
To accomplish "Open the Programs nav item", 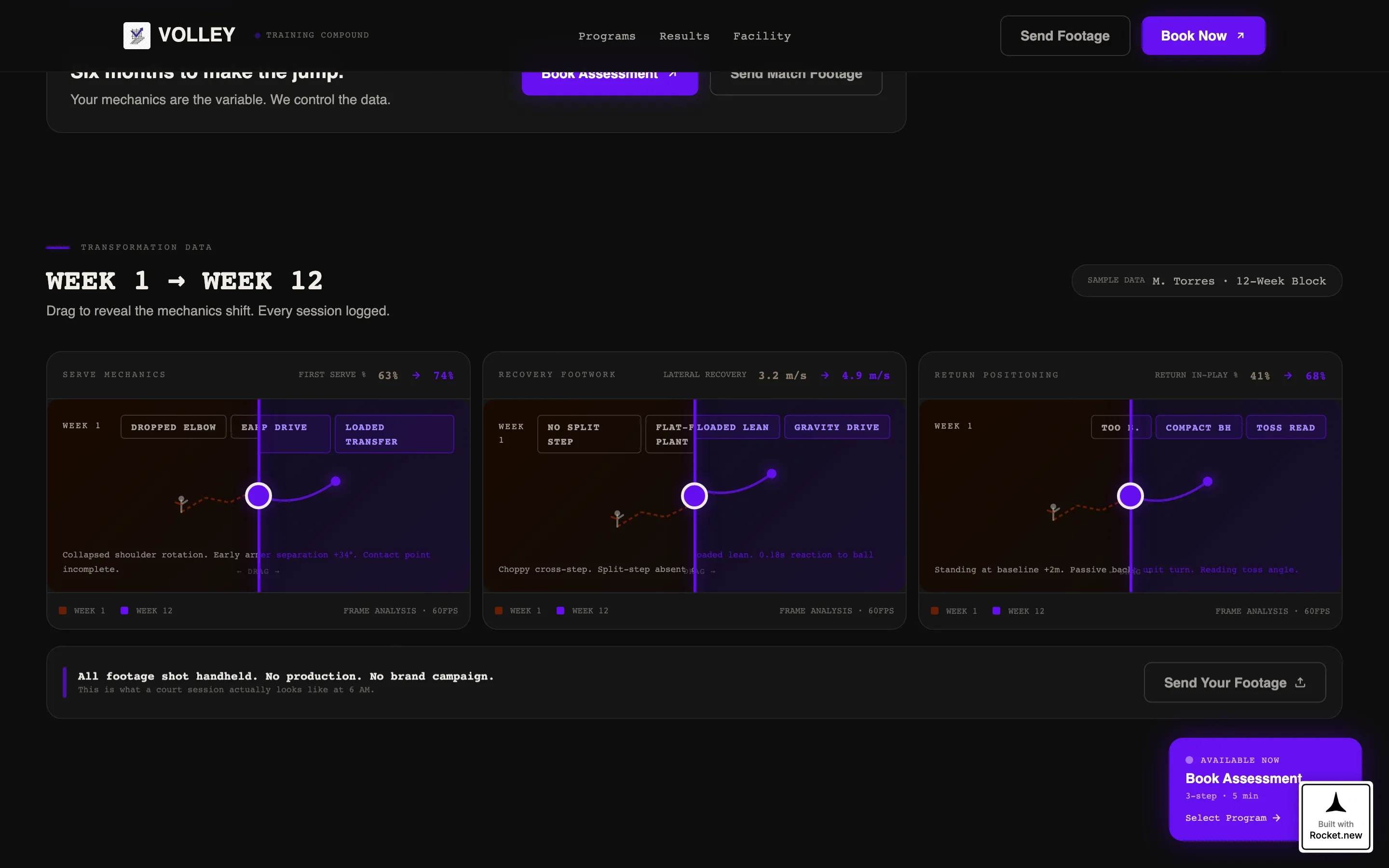I will 607,36.
